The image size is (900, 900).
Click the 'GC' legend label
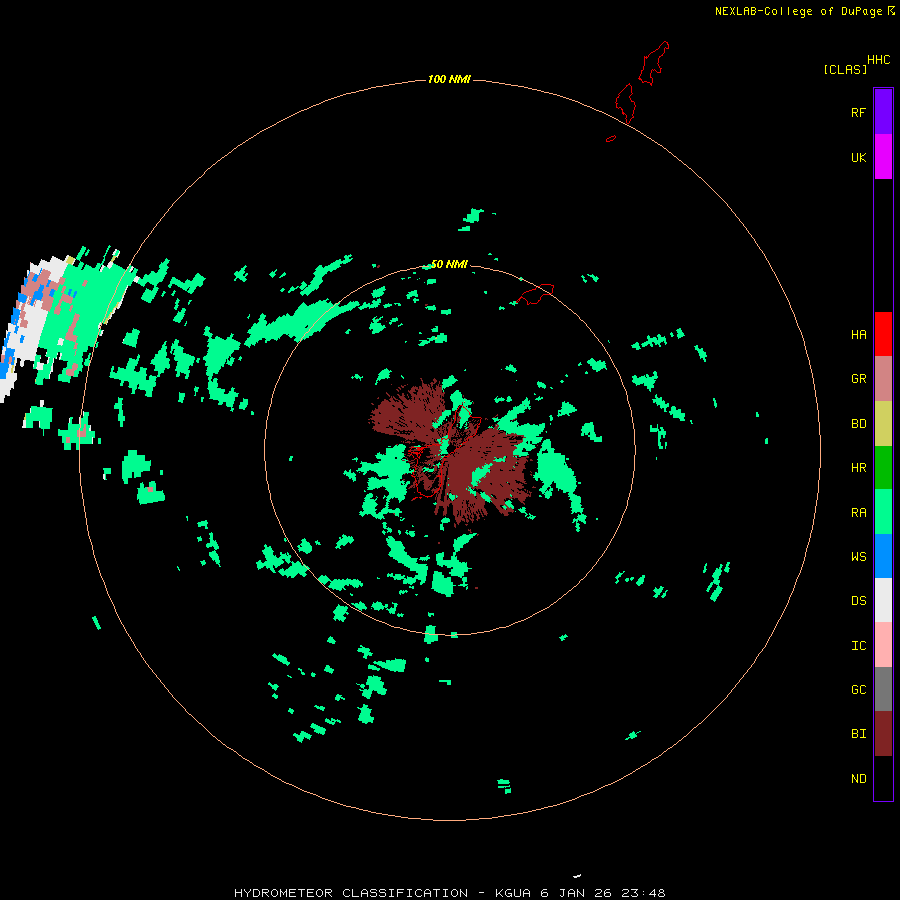coord(858,690)
